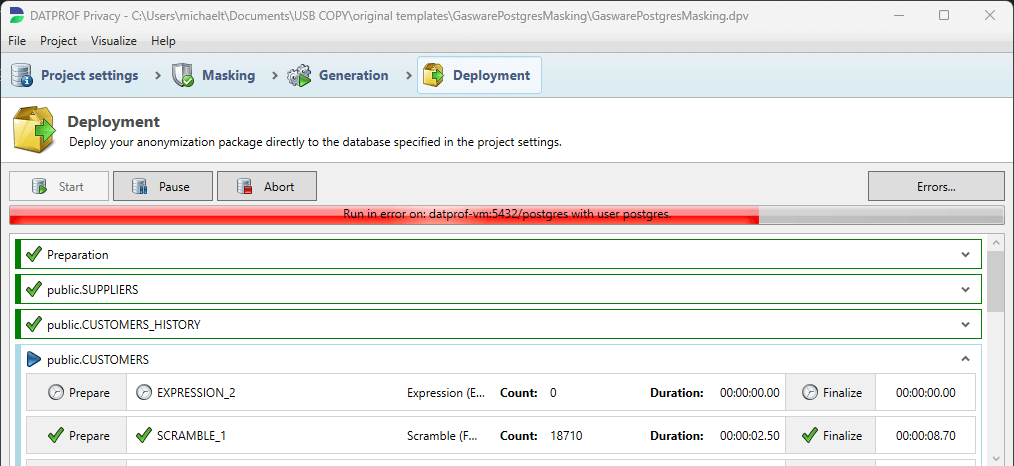Open the Help menu

tap(163, 41)
